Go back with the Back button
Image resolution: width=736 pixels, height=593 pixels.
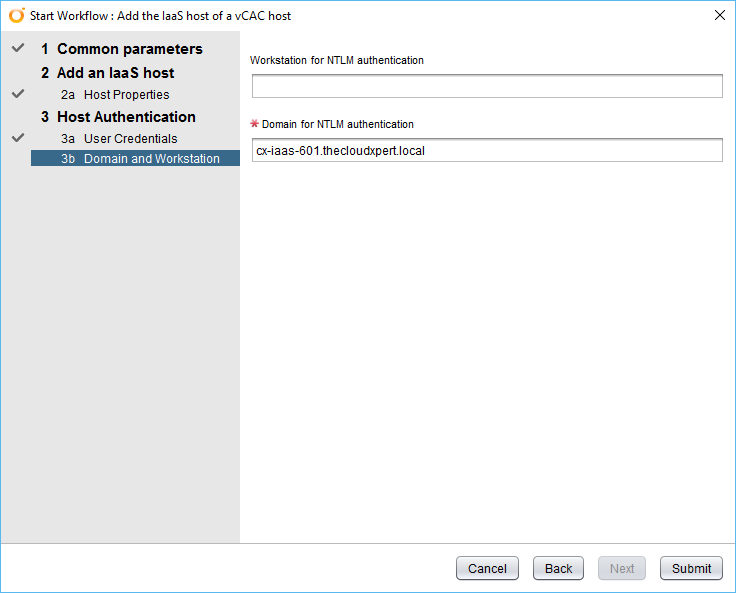pos(558,568)
